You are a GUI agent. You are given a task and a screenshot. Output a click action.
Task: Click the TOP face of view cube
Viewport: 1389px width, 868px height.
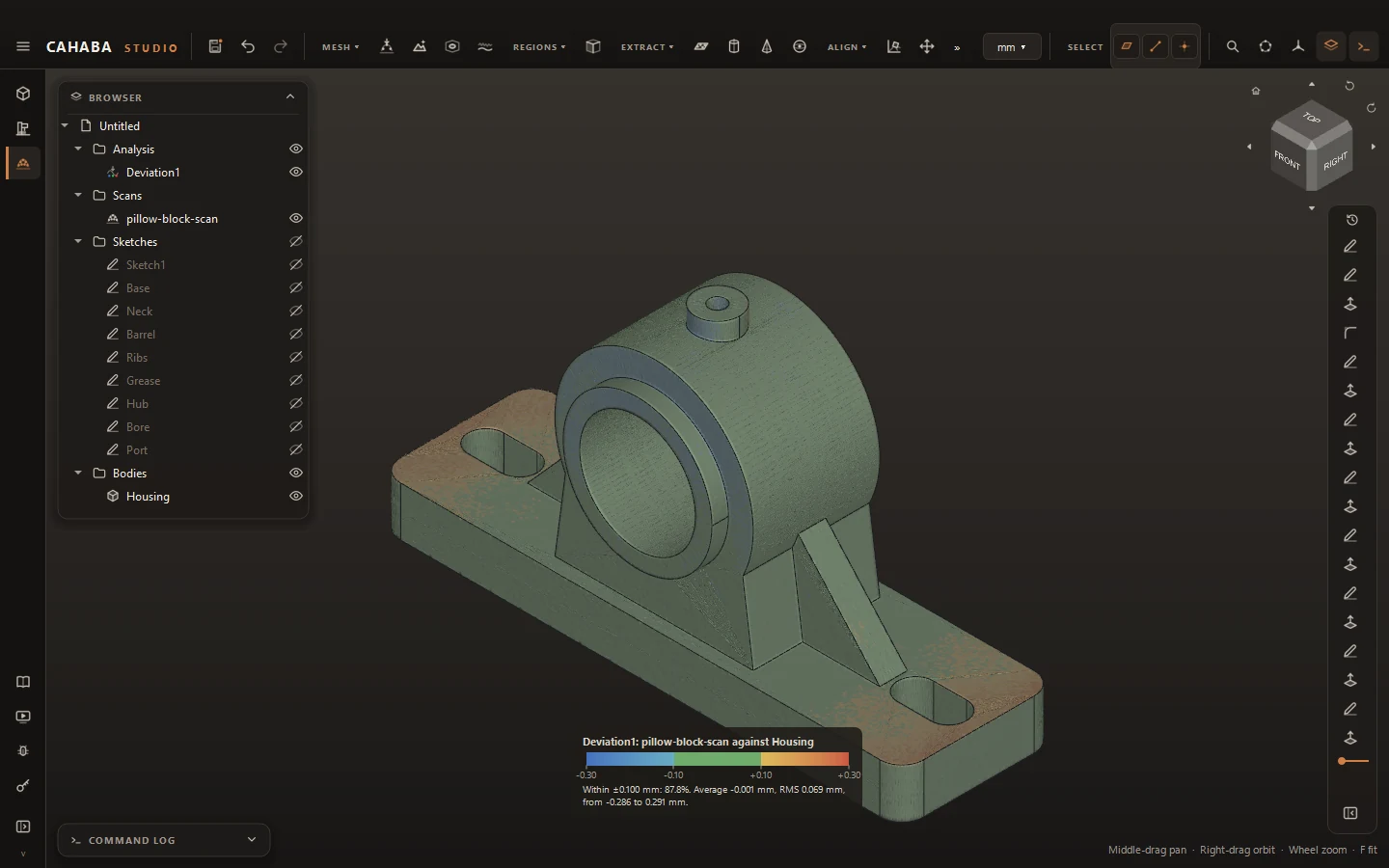1312,119
